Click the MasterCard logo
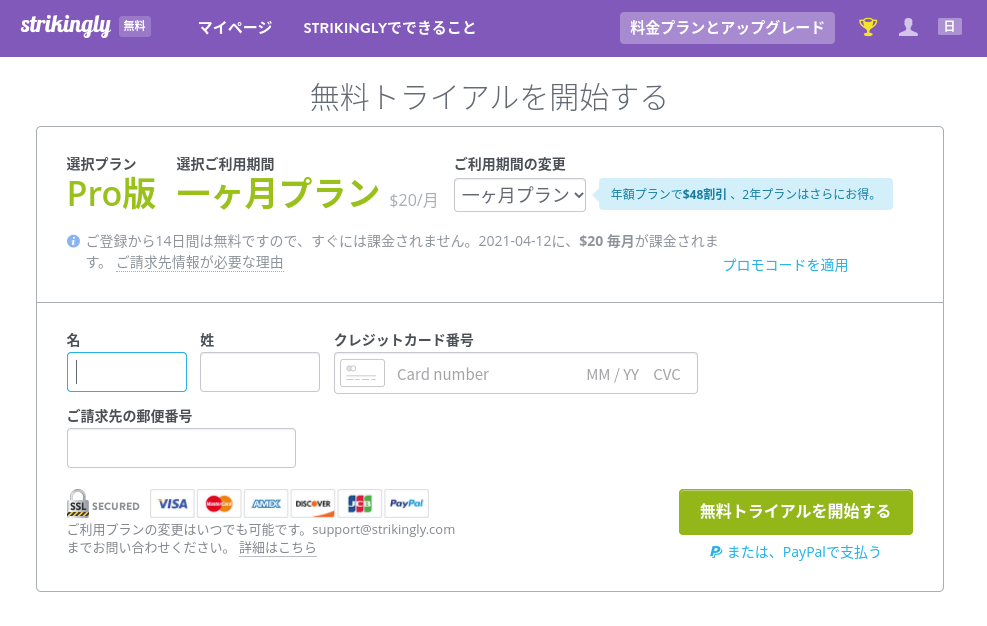 [219, 504]
